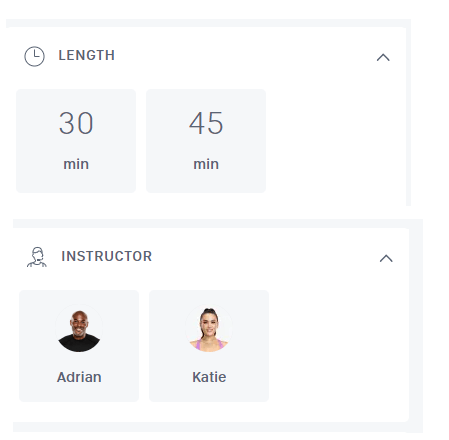449x440 pixels.
Task: Collapse the Instructor section using its chevron
Action: (386, 258)
